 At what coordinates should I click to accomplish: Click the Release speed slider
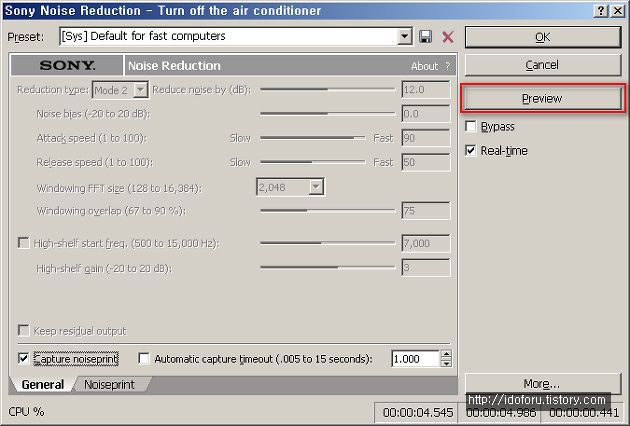312,162
